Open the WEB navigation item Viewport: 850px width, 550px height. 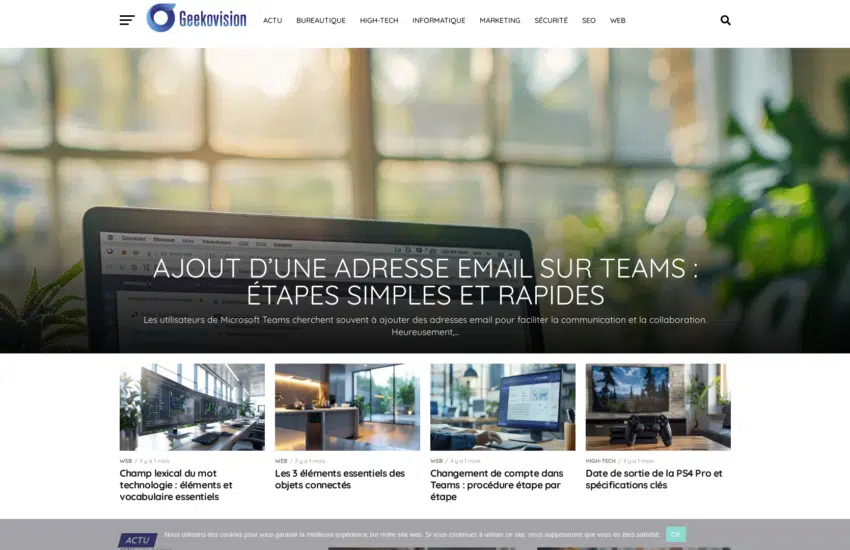pos(618,20)
